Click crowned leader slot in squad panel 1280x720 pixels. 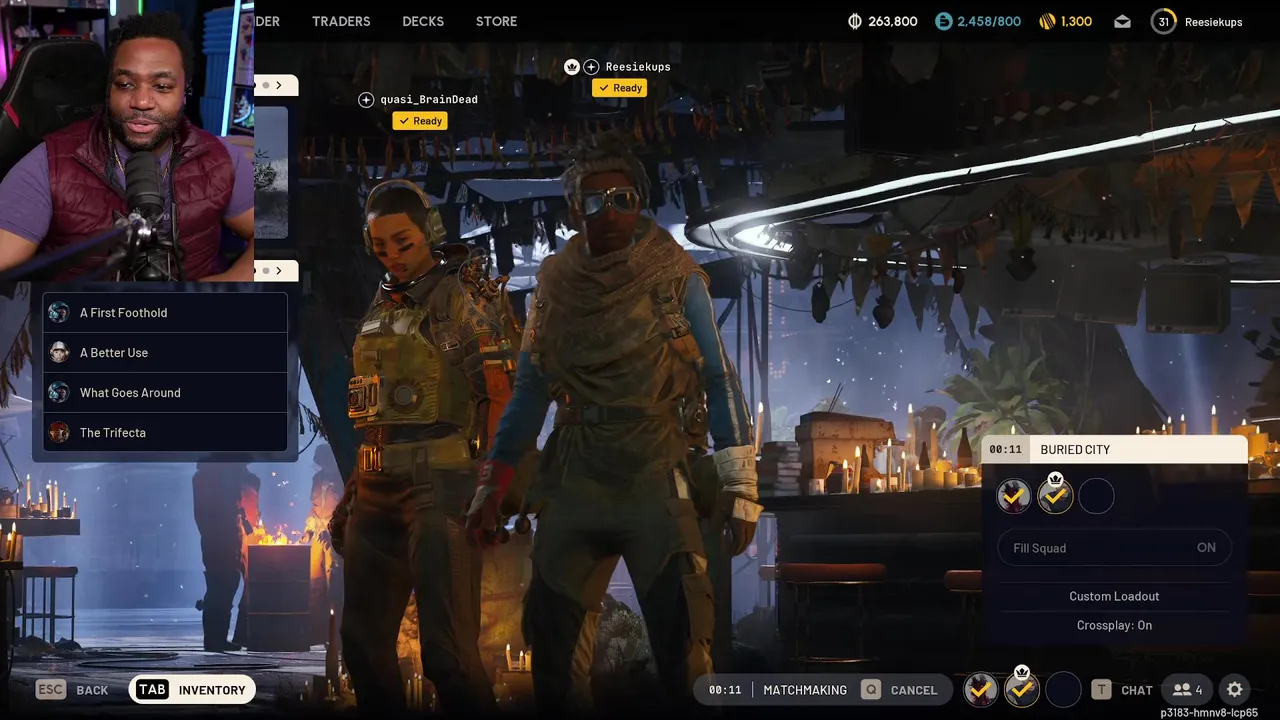[x=1055, y=496]
